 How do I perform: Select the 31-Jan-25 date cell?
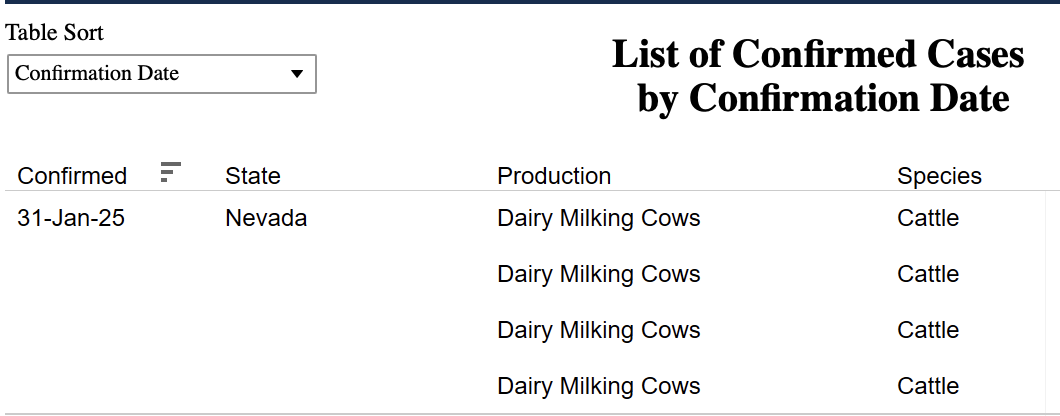tap(71, 218)
